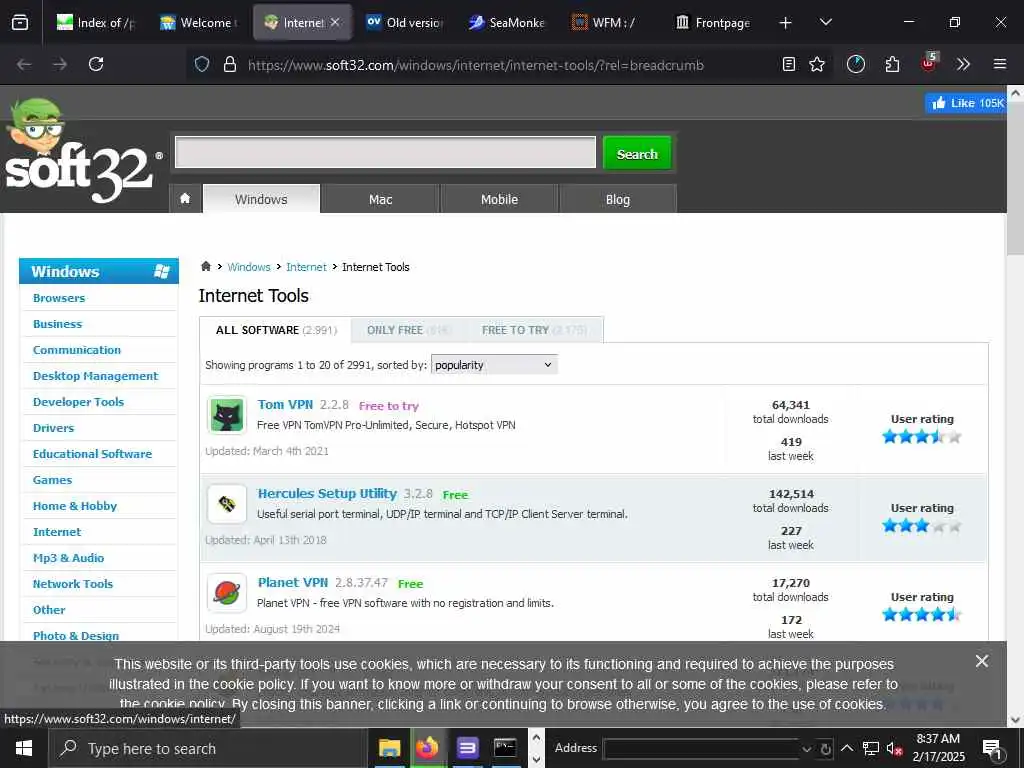The height and width of the screenshot is (768, 1024).
Task: Open the Tom VPN app icon
Action: 227,415
